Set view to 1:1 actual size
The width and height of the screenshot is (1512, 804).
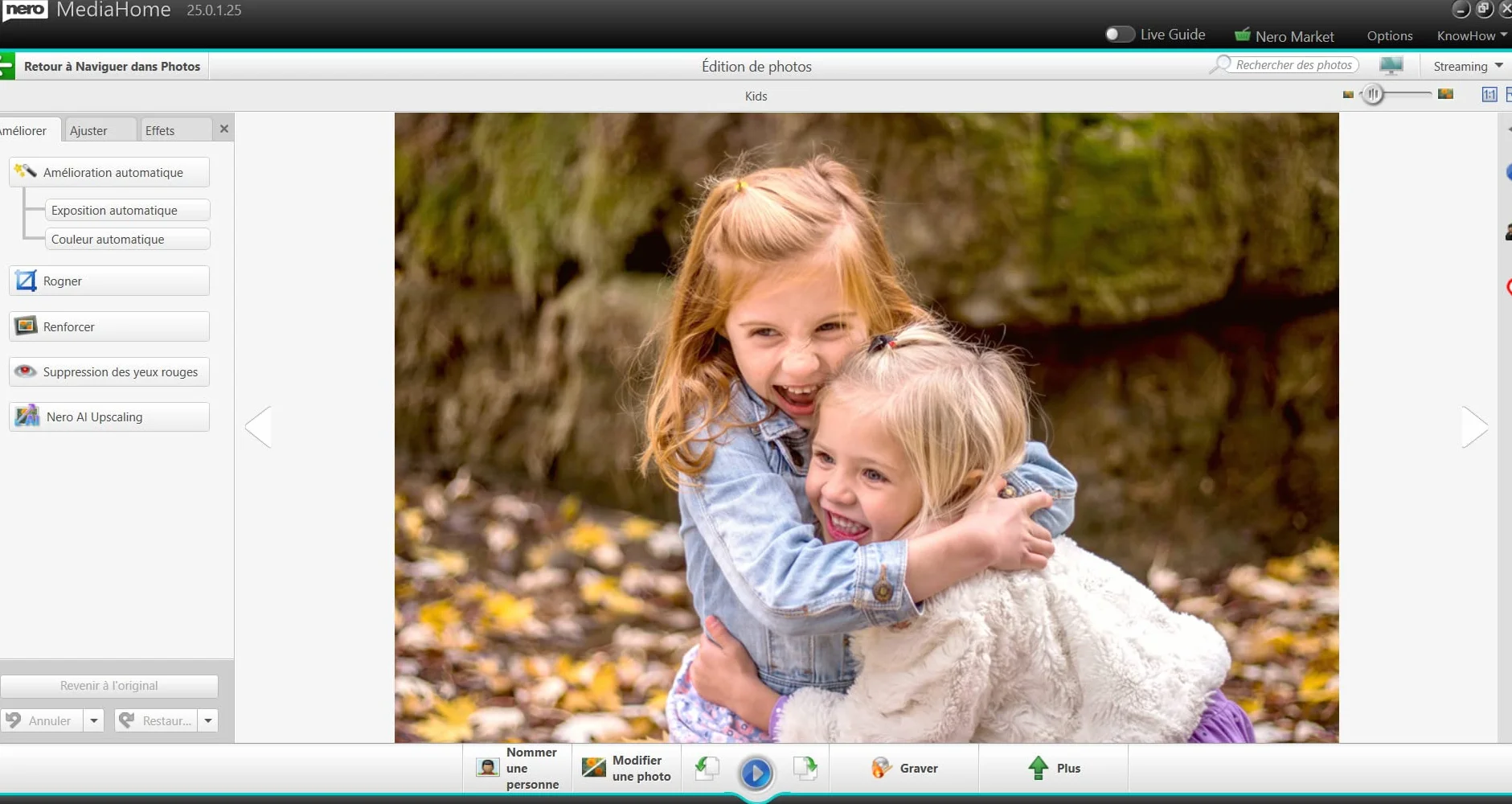point(1489,95)
